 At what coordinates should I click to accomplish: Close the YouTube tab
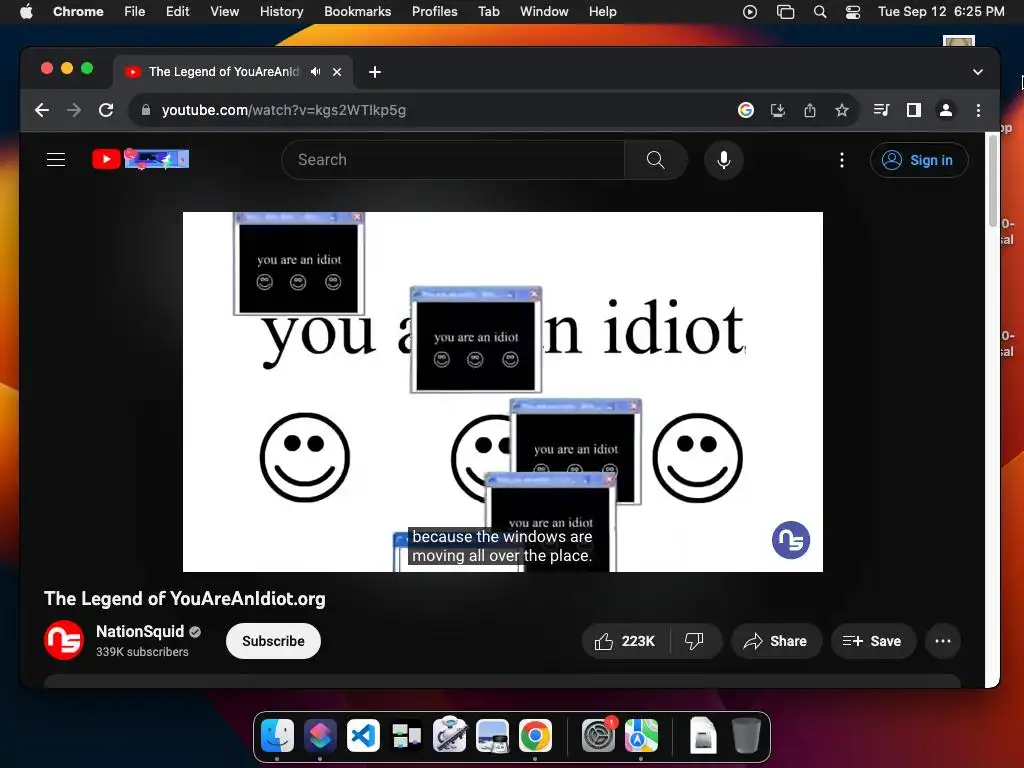[x=337, y=72]
